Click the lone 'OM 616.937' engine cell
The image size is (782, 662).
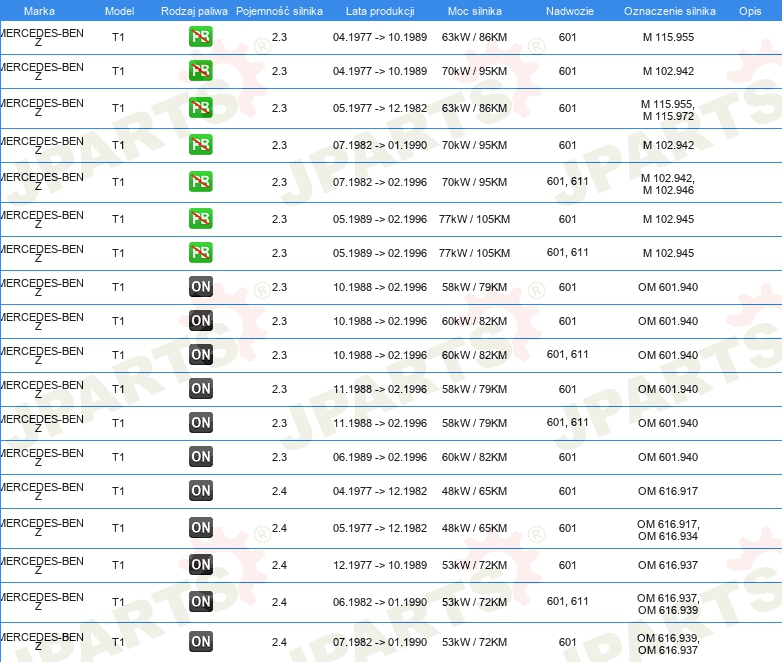[x=668, y=565]
